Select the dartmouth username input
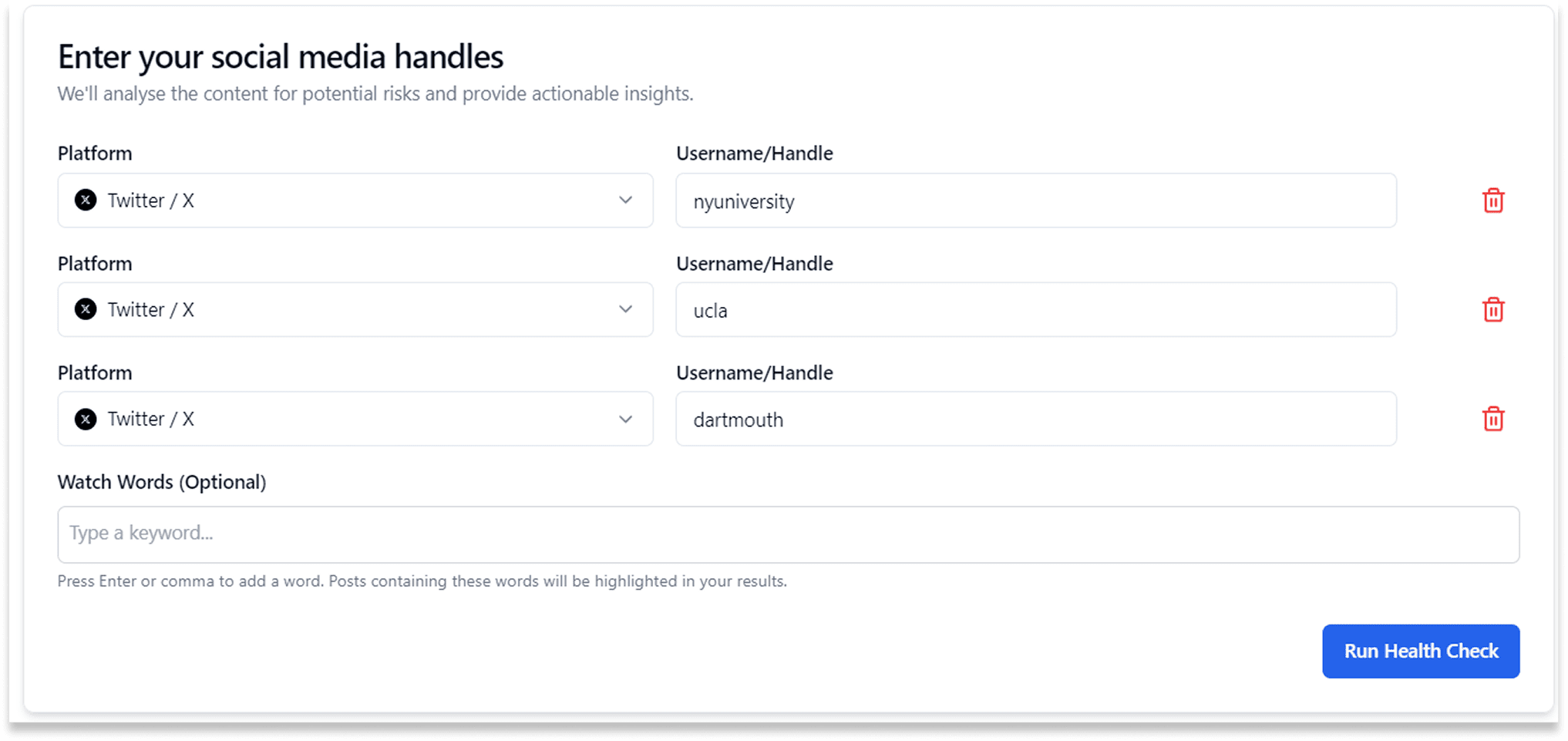The height and width of the screenshot is (741, 1568). tap(1036, 419)
